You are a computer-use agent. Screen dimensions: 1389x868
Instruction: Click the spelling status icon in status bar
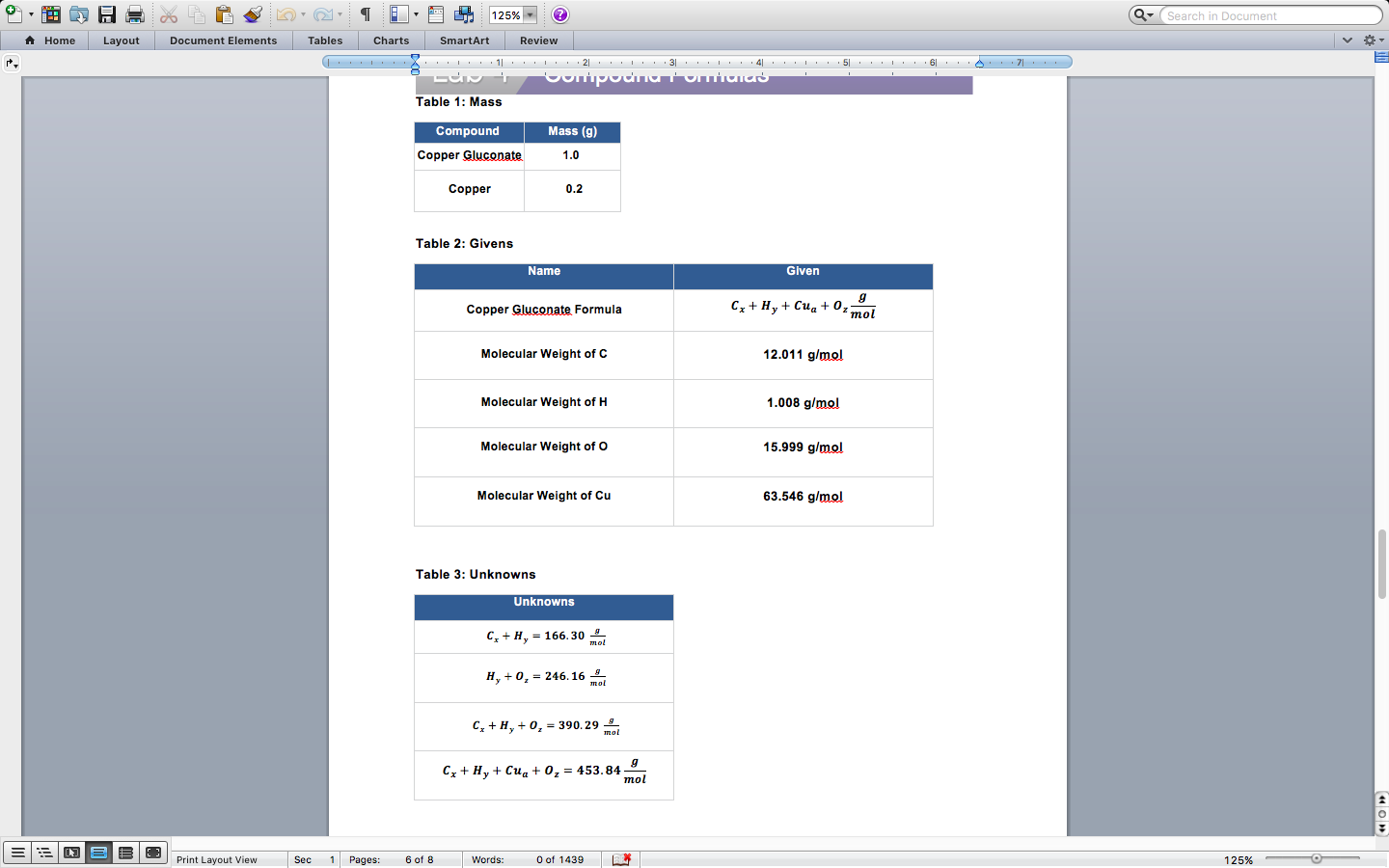pos(620,859)
